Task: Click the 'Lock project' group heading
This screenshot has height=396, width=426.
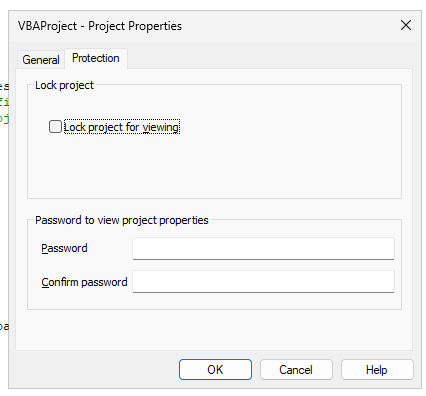Action: (x=64, y=85)
